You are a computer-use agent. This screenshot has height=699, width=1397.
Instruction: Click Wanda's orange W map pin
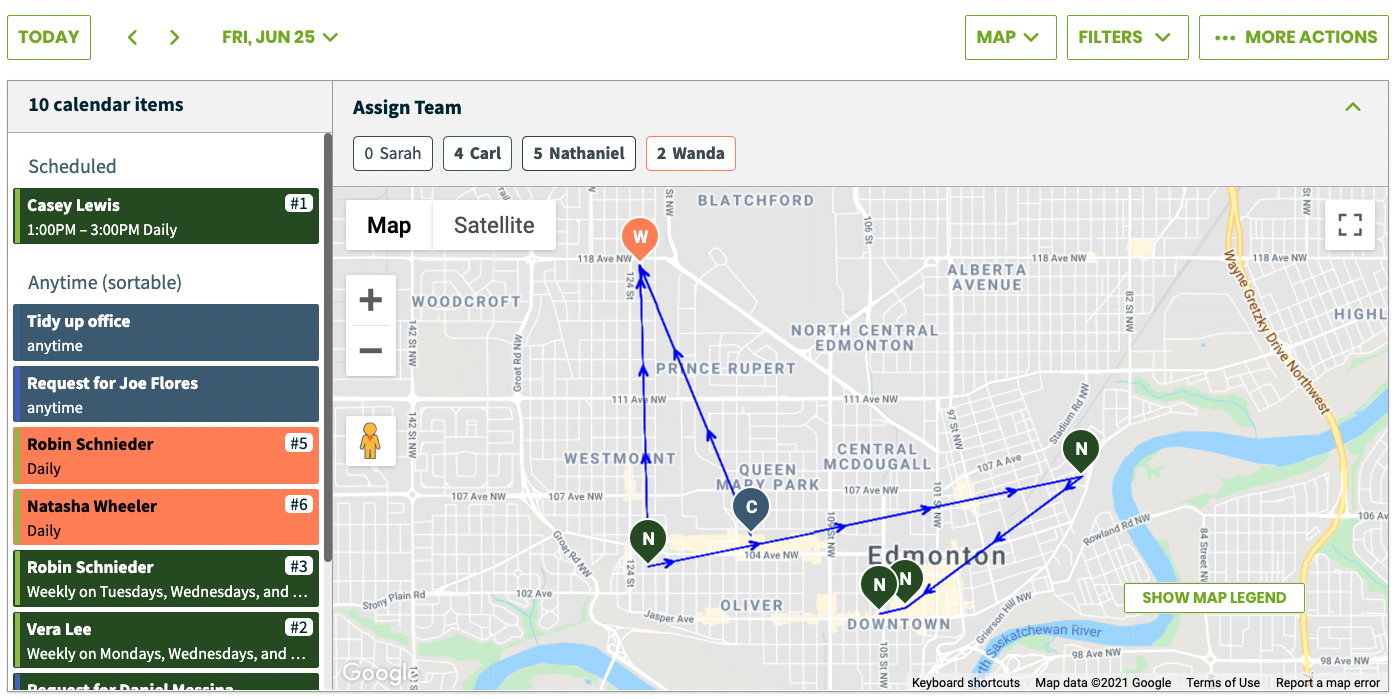[x=640, y=240]
